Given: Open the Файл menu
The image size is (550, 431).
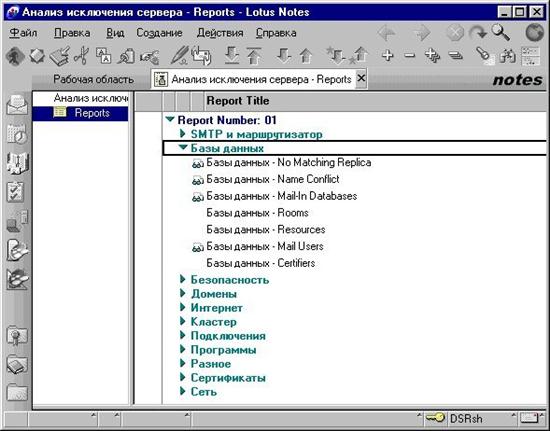Looking at the screenshot, I should tap(23, 33).
